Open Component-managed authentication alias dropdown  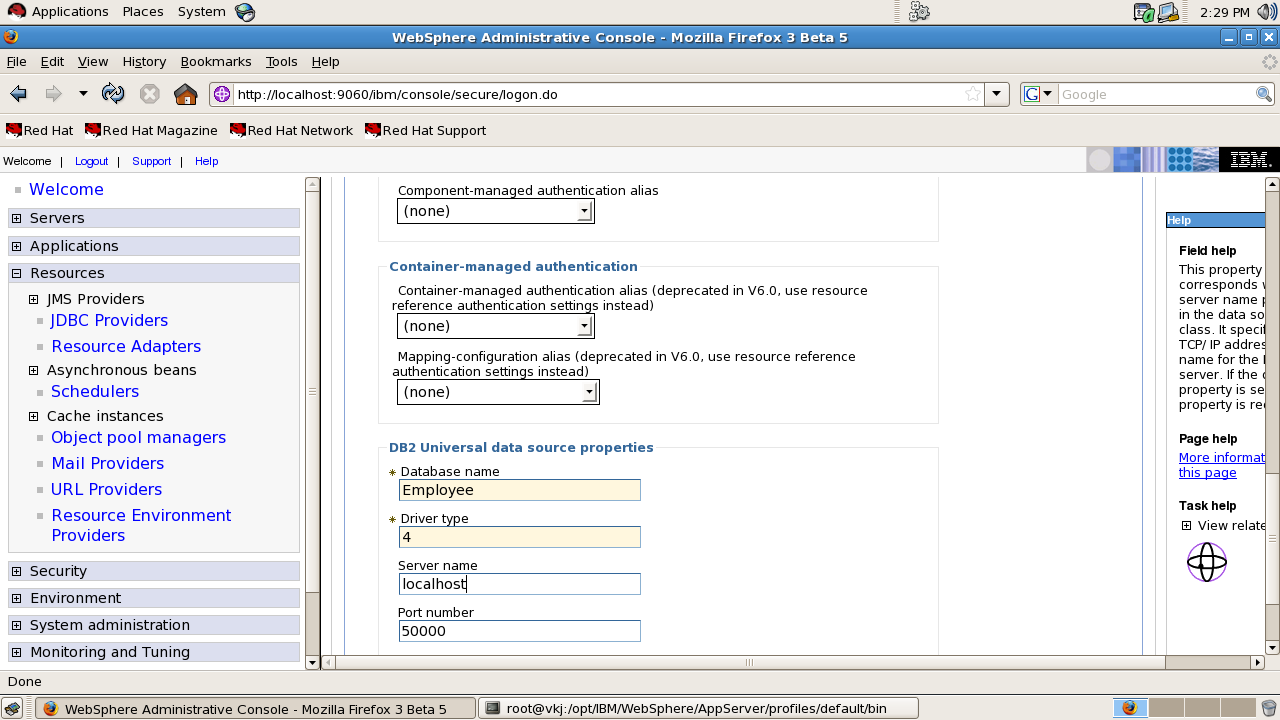(x=496, y=211)
